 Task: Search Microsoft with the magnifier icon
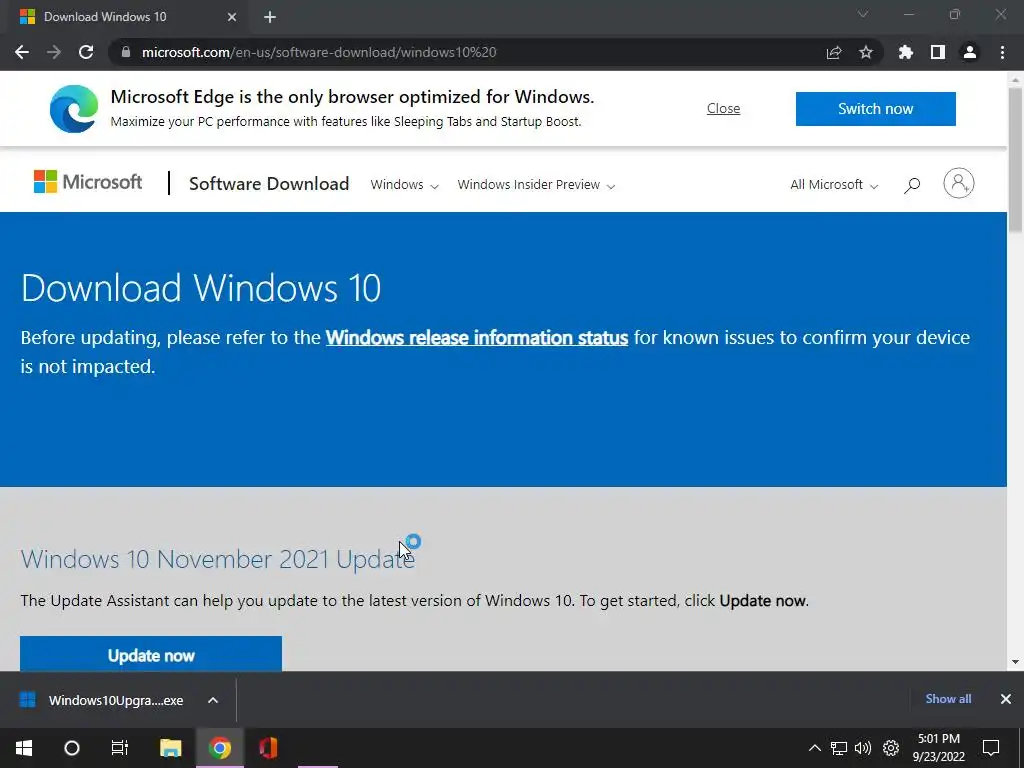pos(912,185)
